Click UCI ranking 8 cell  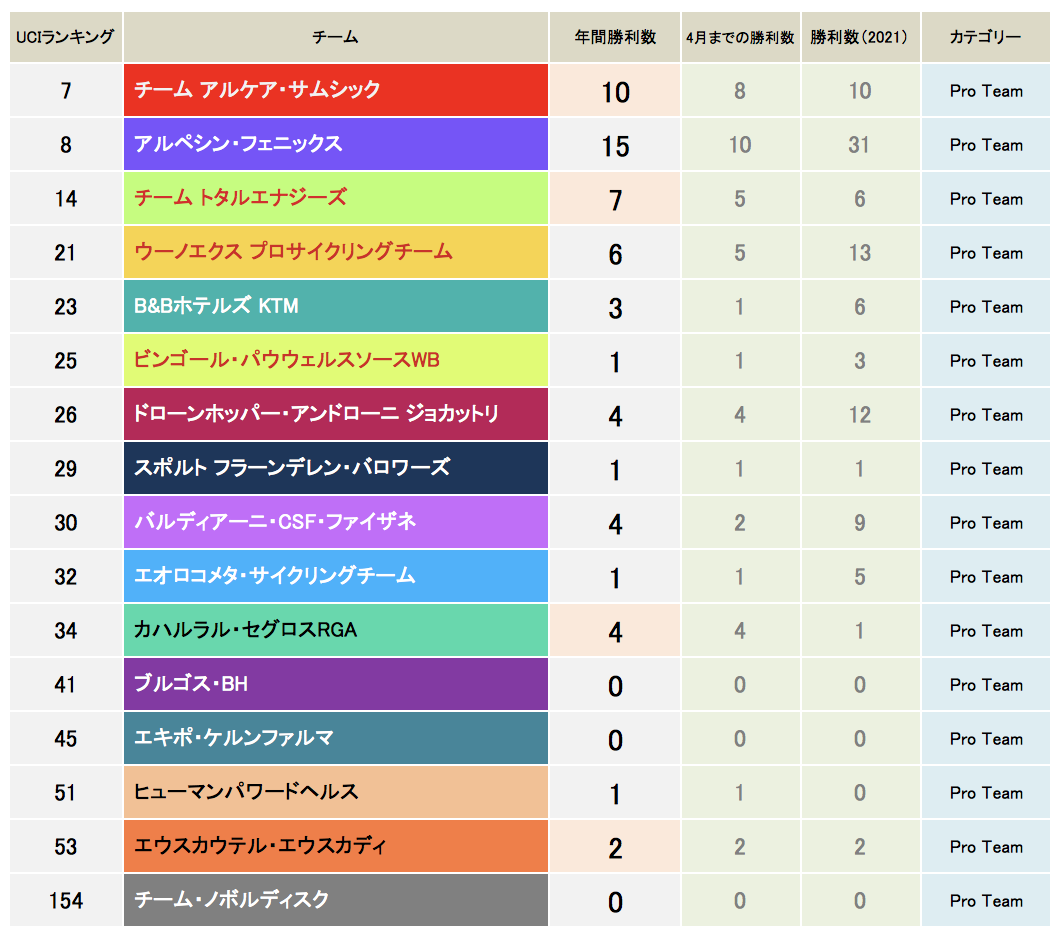[65, 144]
